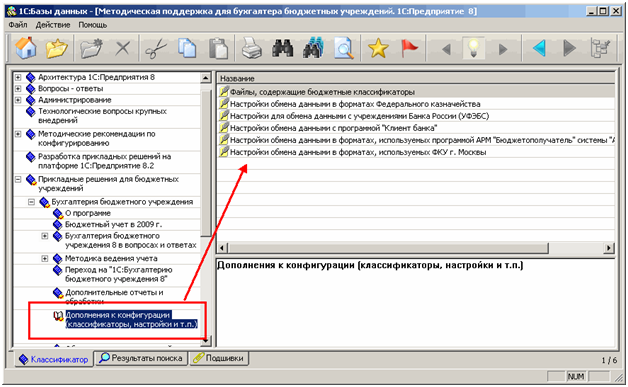Viewport: 628px width, 387px height.
Task: Expand Бухгалтерия бюджетного учреждения 8 в вопросах
Action: [x=45, y=236]
